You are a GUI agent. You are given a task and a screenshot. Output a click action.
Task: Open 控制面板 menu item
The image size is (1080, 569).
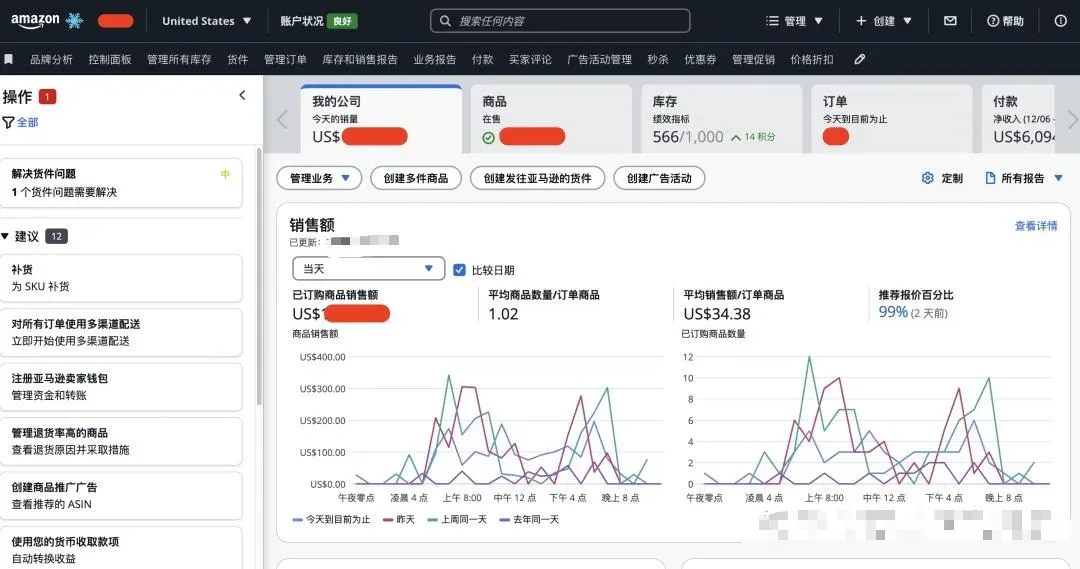tap(110, 59)
